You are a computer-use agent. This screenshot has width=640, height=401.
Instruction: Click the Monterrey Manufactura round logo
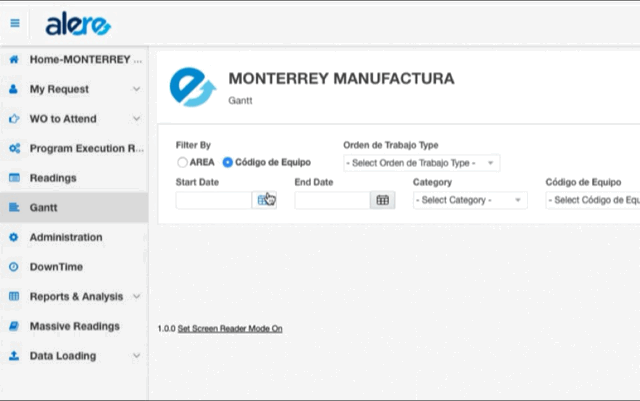click(193, 87)
